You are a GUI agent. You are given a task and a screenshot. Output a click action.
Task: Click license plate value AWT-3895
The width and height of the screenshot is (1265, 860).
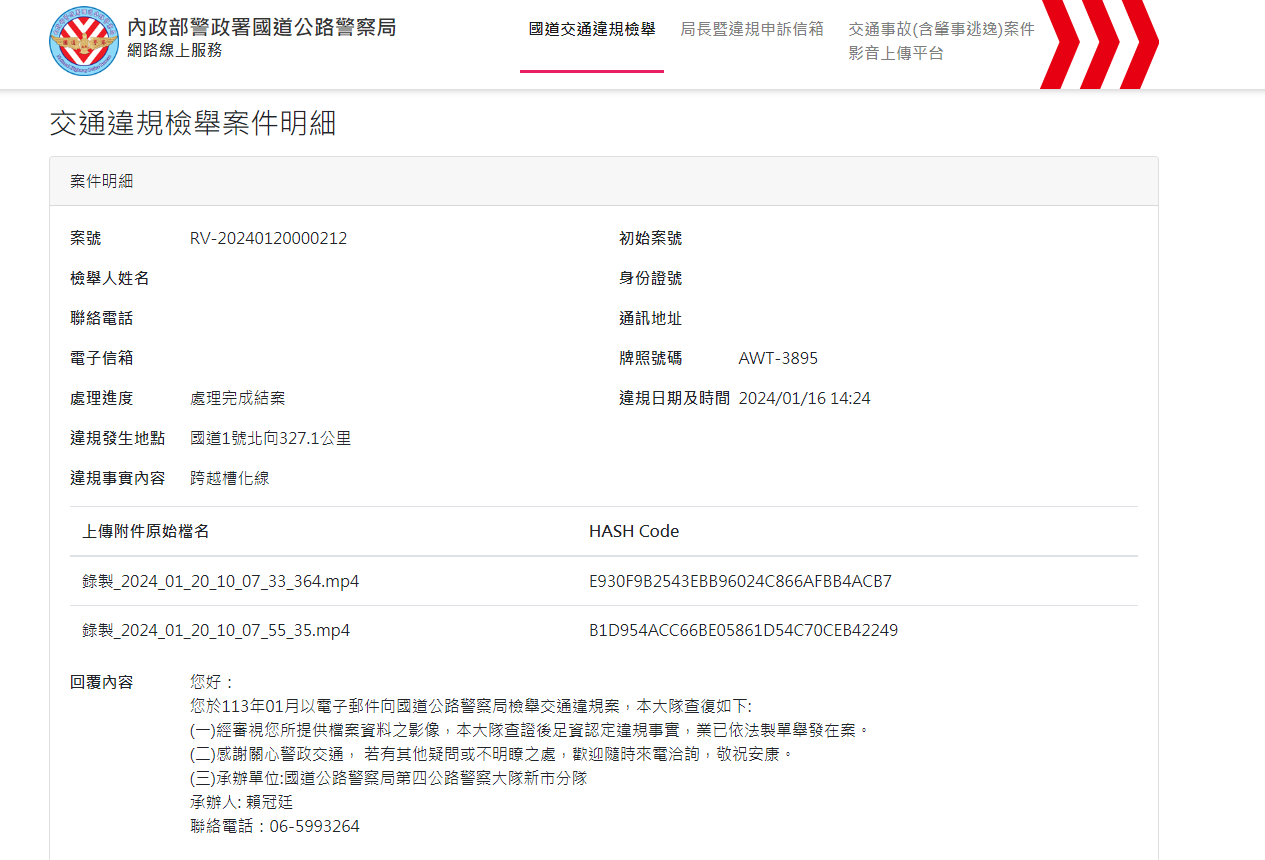point(778,358)
